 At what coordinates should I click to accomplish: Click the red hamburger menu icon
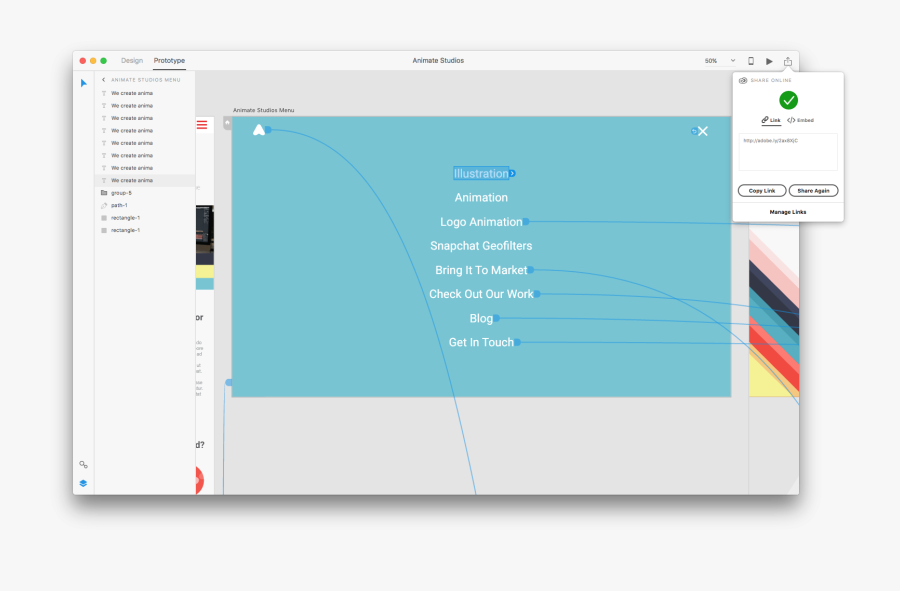coord(202,125)
